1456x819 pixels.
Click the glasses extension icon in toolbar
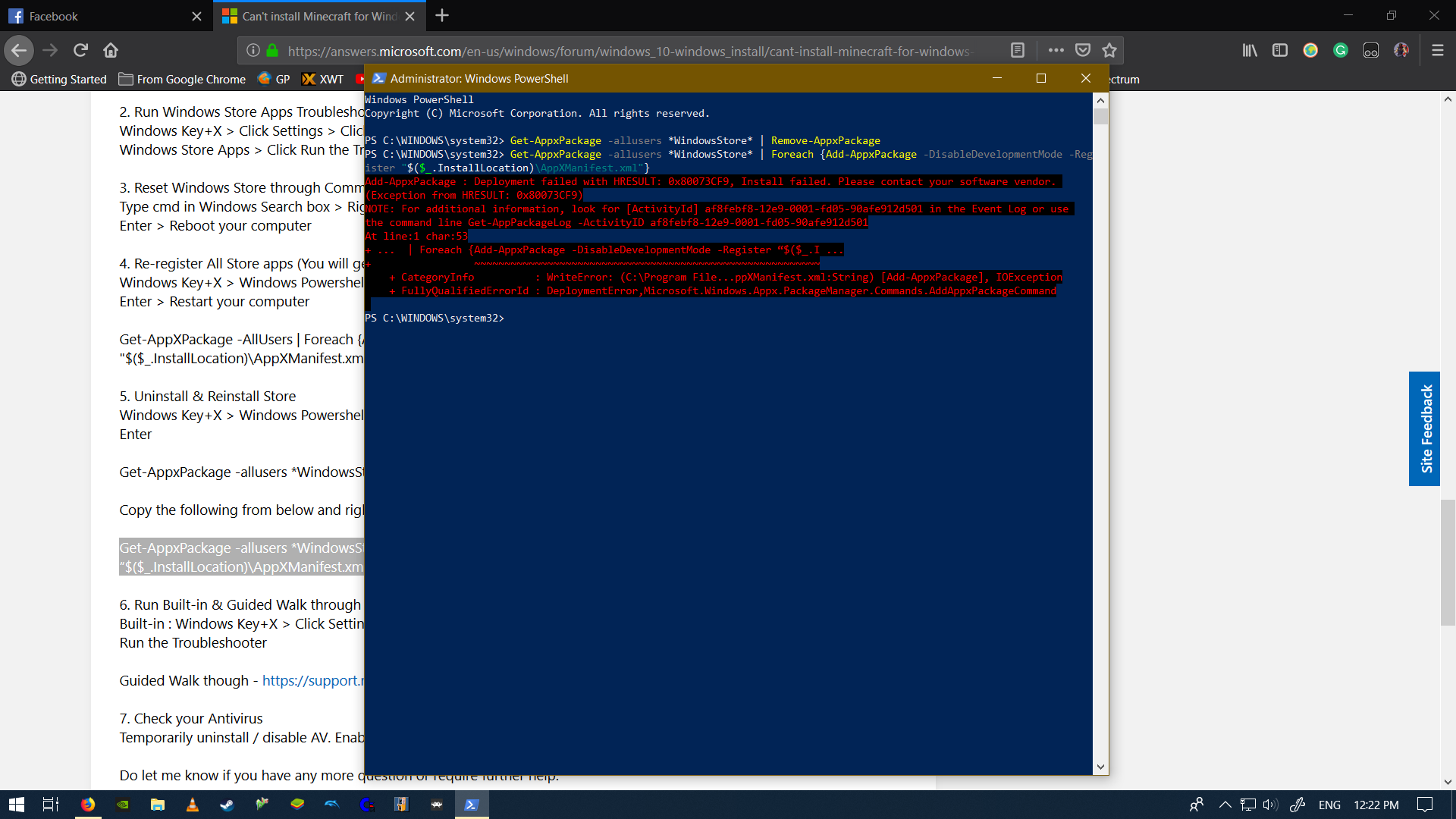coord(1371,50)
